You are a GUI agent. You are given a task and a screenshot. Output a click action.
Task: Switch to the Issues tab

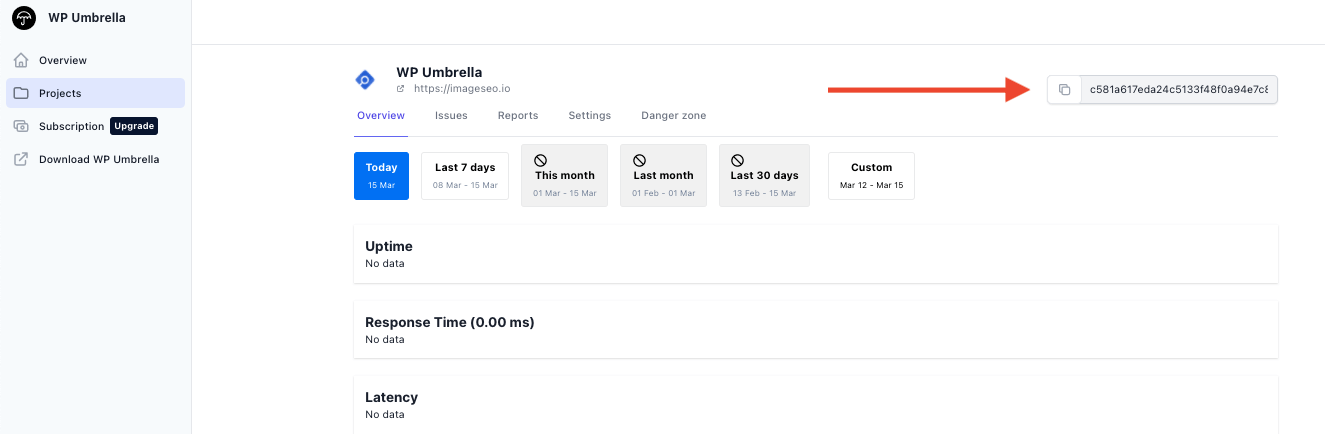tap(451, 116)
